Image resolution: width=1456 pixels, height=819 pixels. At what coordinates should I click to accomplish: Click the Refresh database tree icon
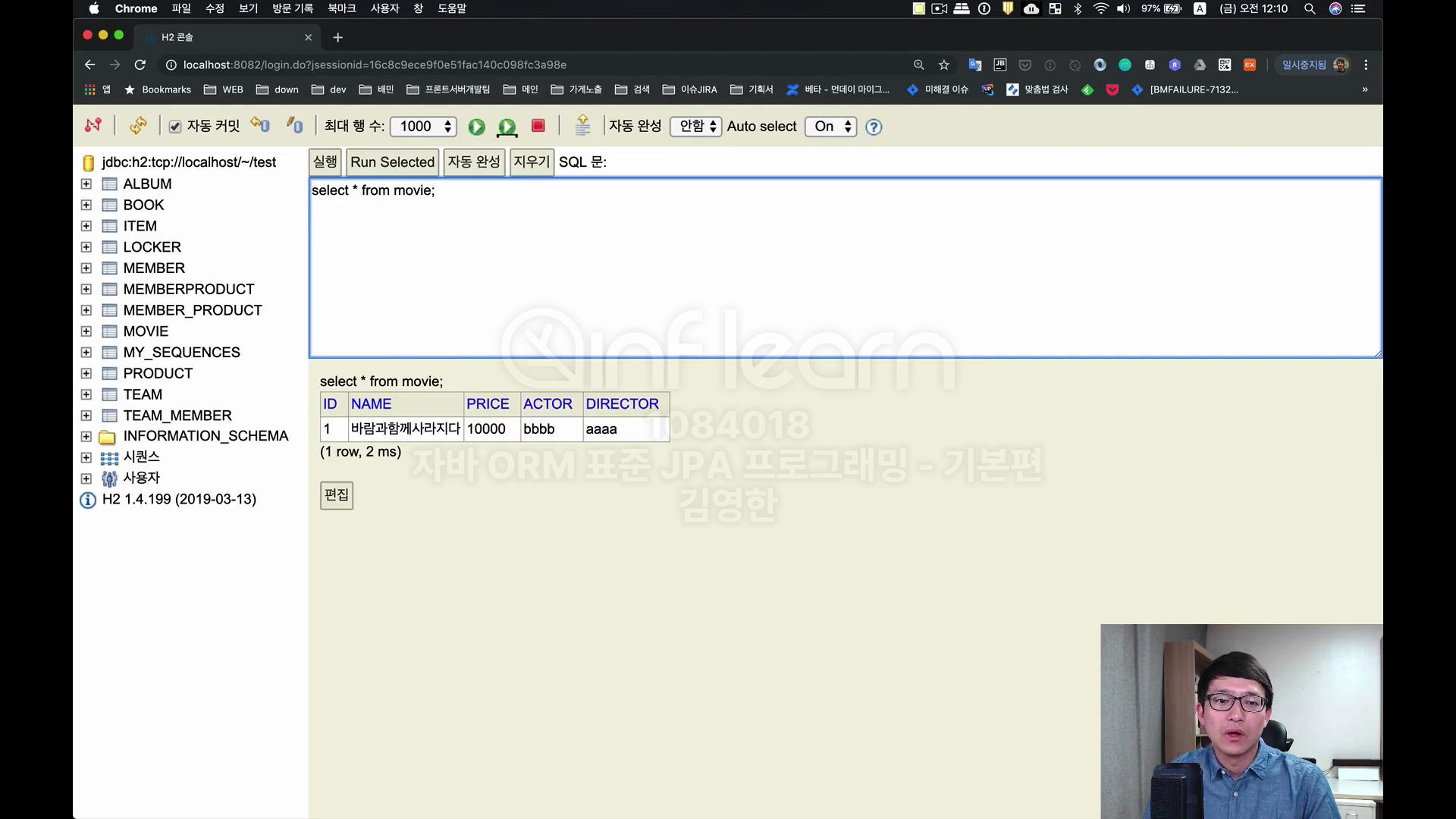138,125
